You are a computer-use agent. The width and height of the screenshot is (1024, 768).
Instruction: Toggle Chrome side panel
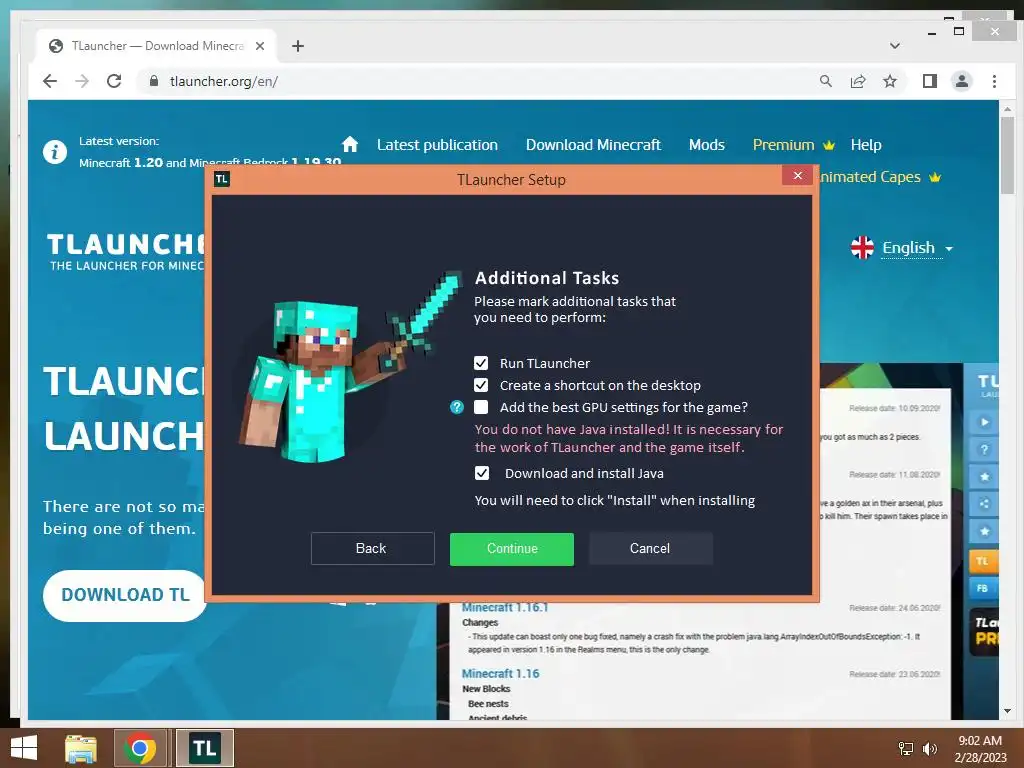[x=929, y=81]
